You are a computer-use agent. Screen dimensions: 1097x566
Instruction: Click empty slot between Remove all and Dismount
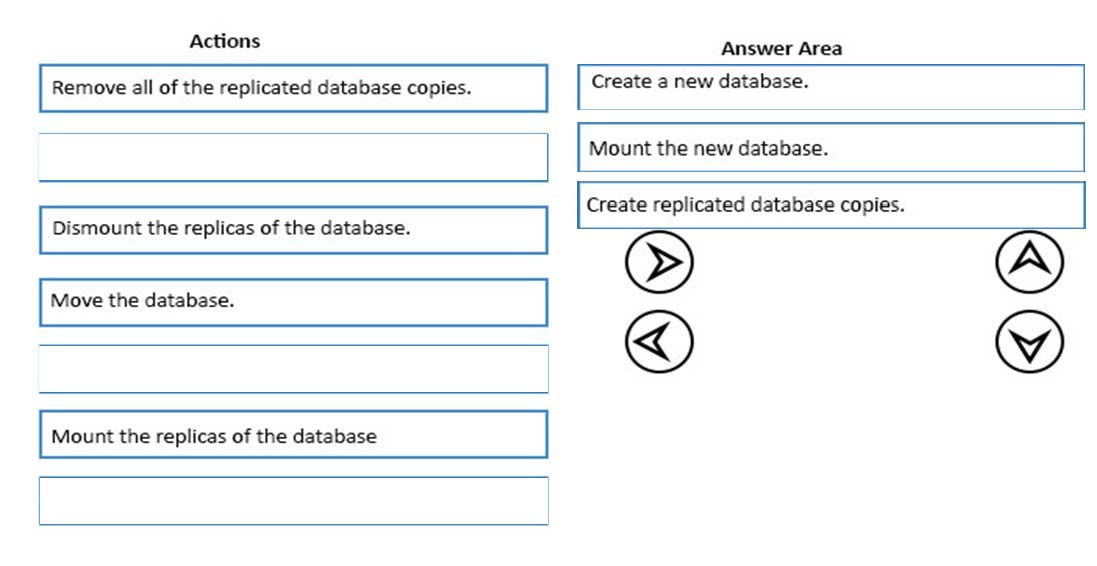[x=293, y=157]
